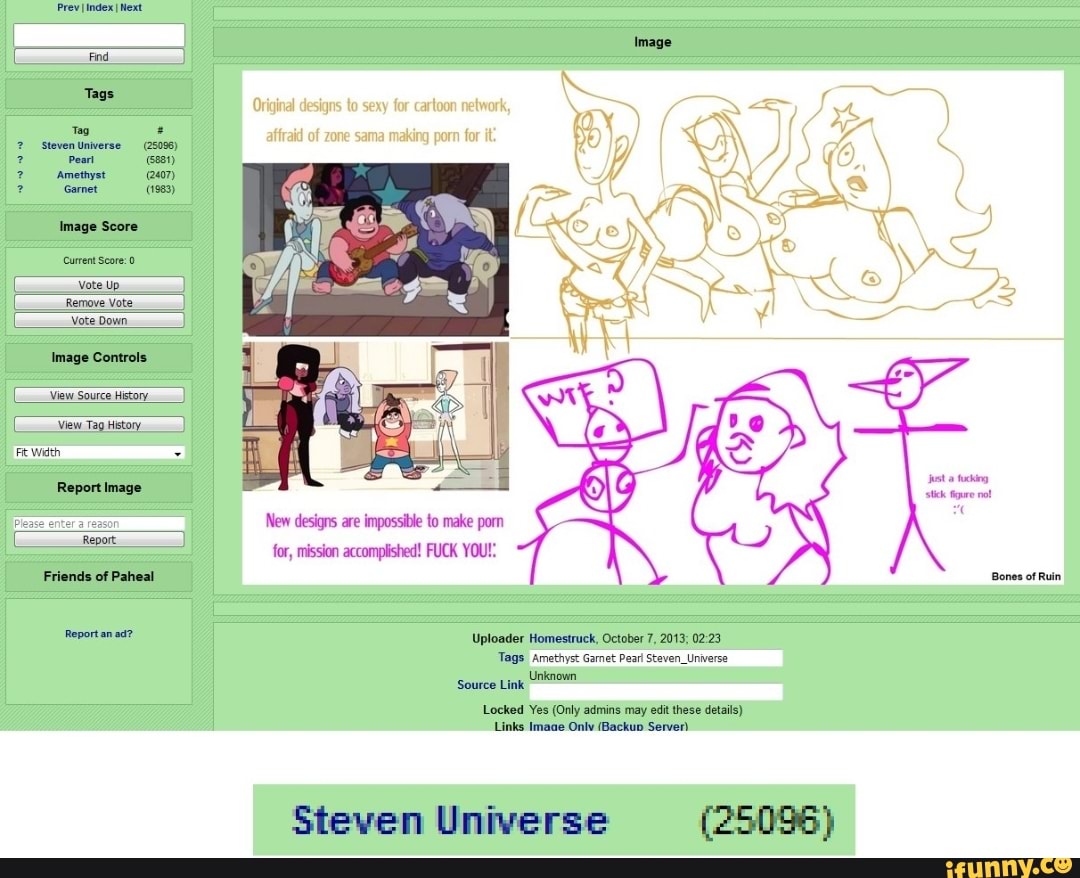The width and height of the screenshot is (1080, 878).
Task: Open View Tag History
Action: [99, 425]
